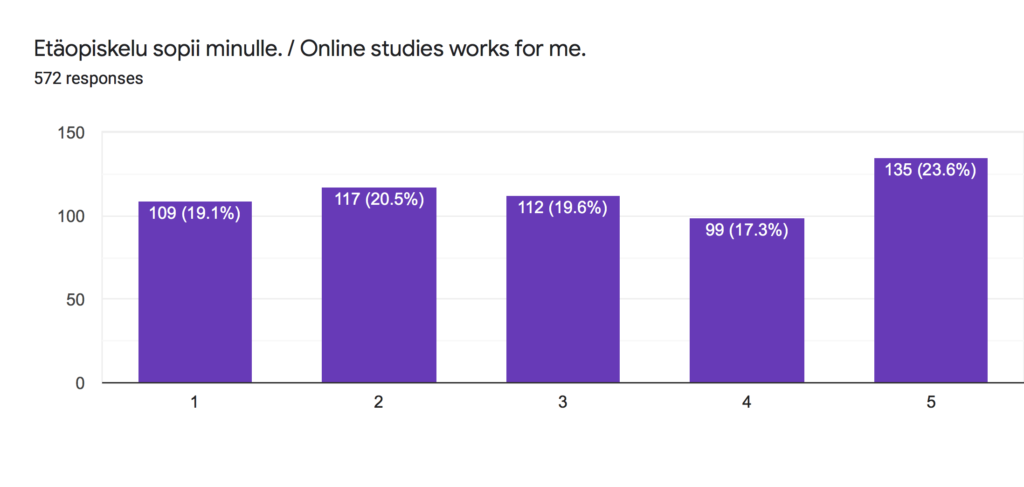Screen dimensions: 1024x487
Task: Click the y-axis label 50
Action: click(x=77, y=300)
